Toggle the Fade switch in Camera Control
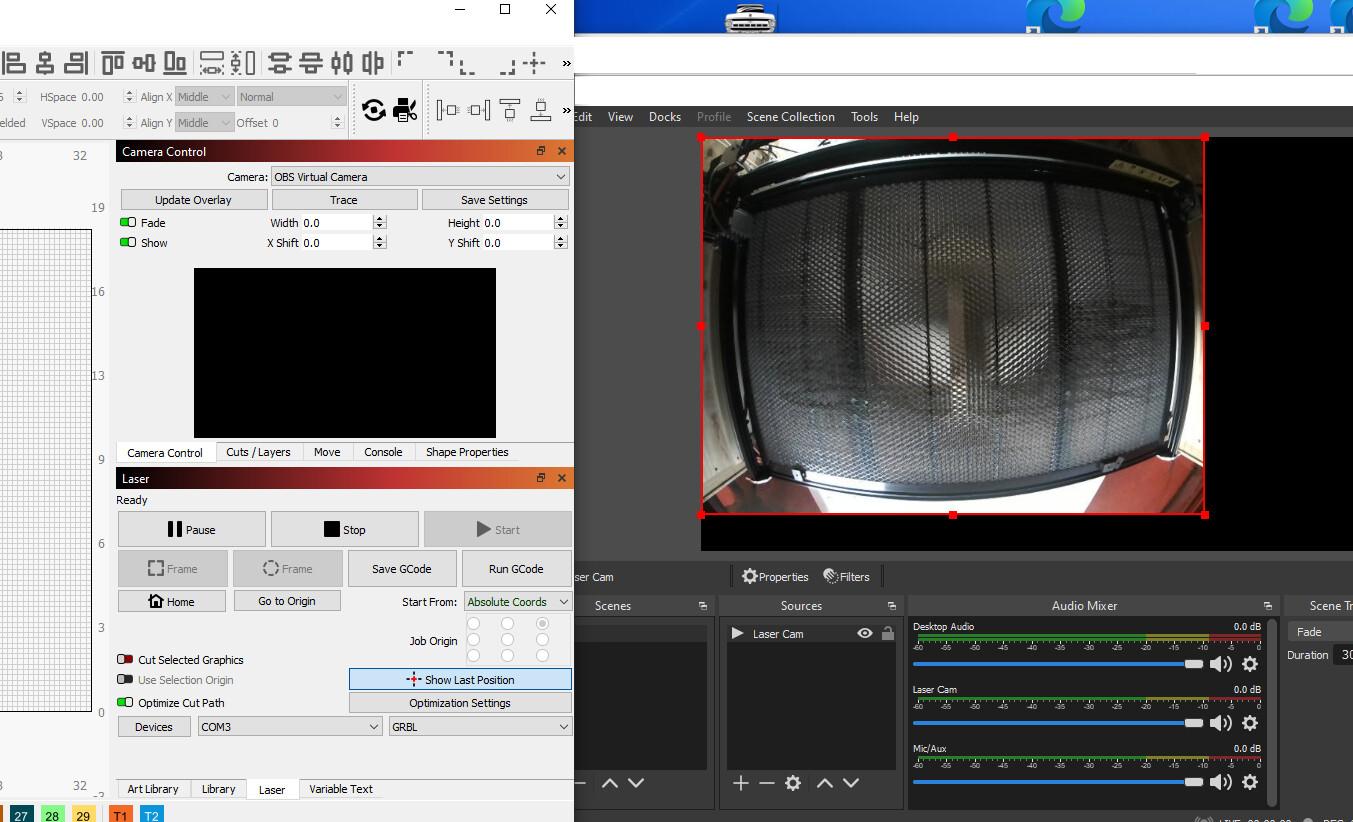1353x822 pixels. tap(128, 223)
